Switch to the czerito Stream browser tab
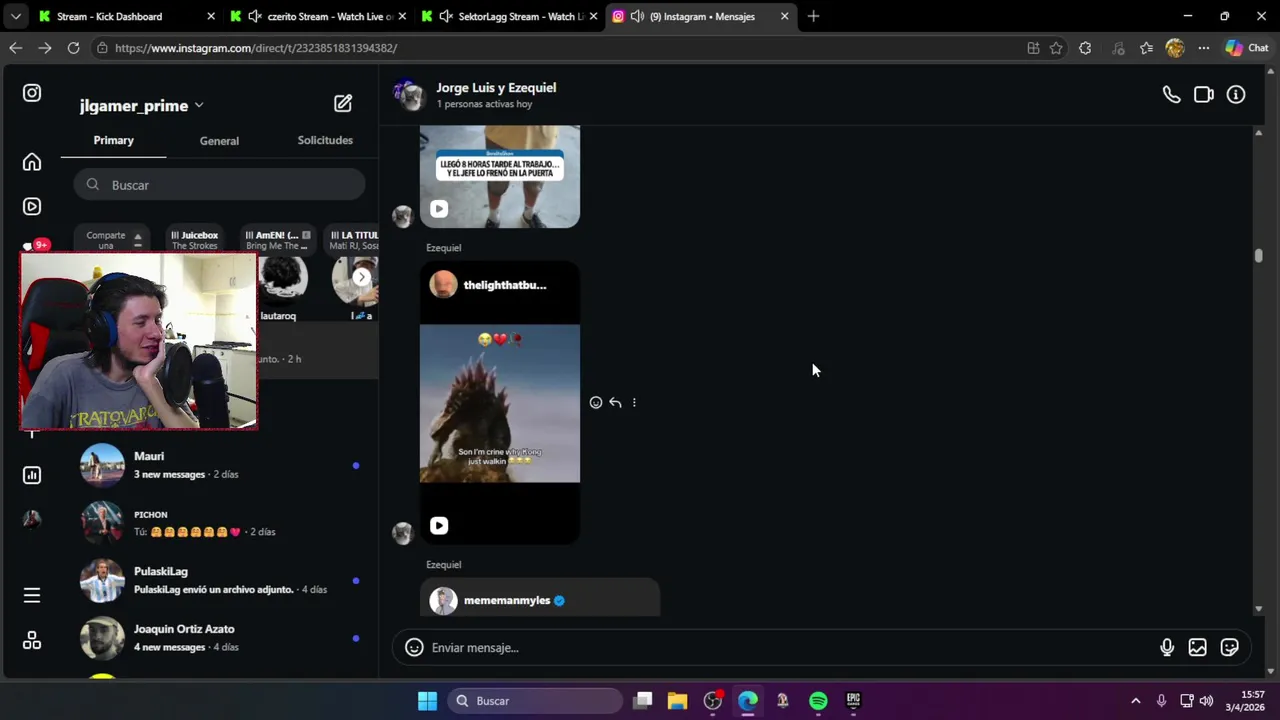The width and height of the screenshot is (1280, 720). [x=319, y=16]
